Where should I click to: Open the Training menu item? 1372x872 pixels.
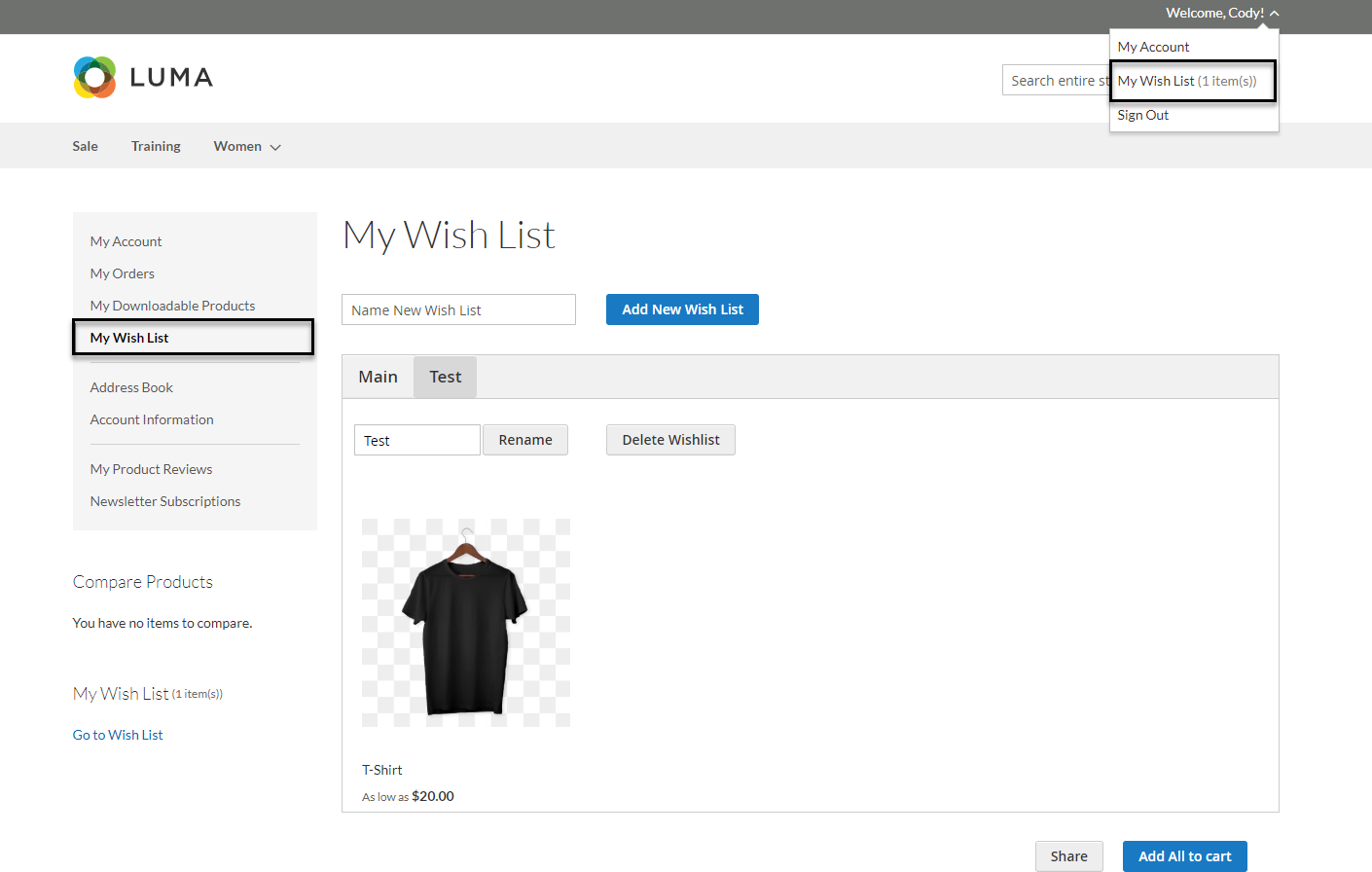point(156,146)
